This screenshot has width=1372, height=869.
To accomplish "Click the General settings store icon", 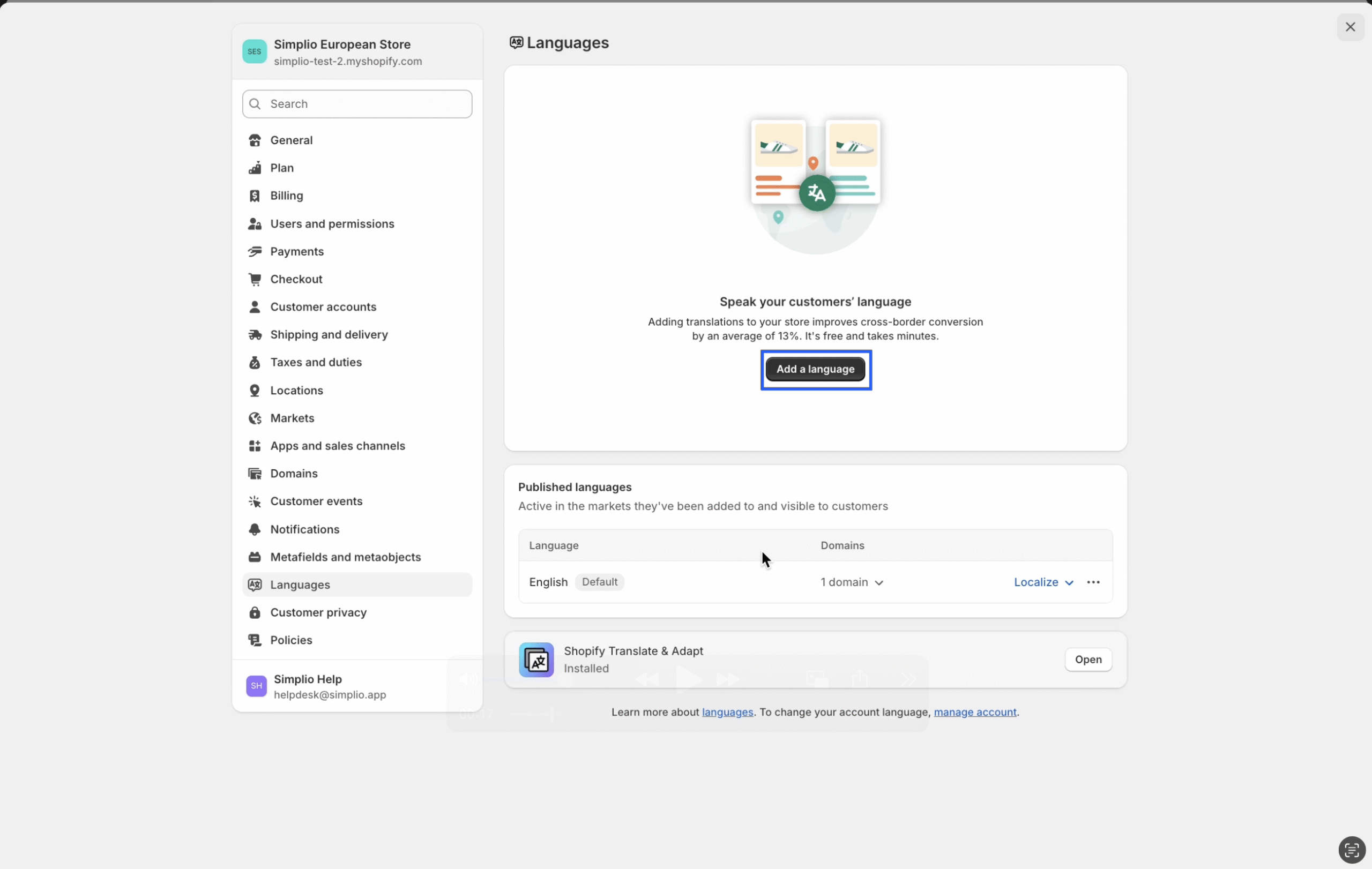I will [x=255, y=140].
